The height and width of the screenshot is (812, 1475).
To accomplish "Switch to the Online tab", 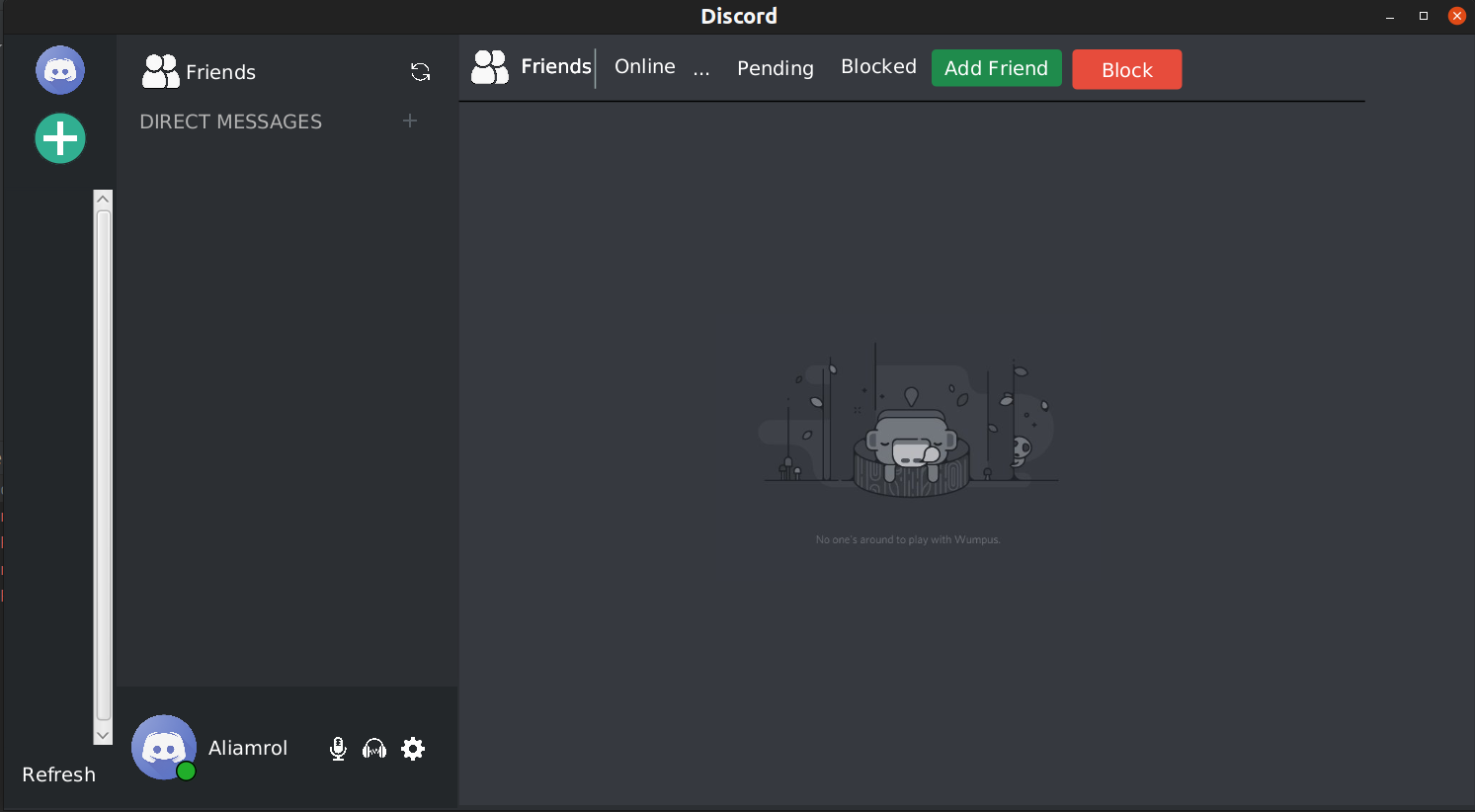I will tap(645, 66).
